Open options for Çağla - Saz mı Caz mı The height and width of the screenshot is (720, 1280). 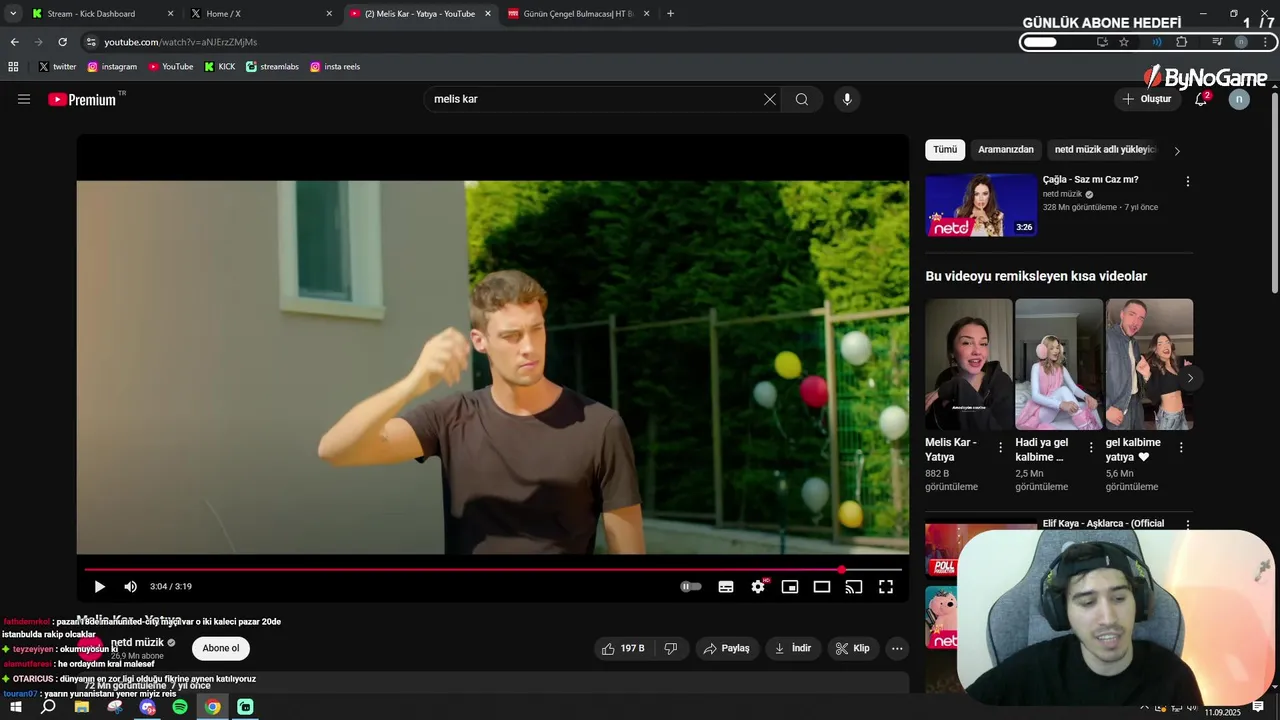(1188, 181)
